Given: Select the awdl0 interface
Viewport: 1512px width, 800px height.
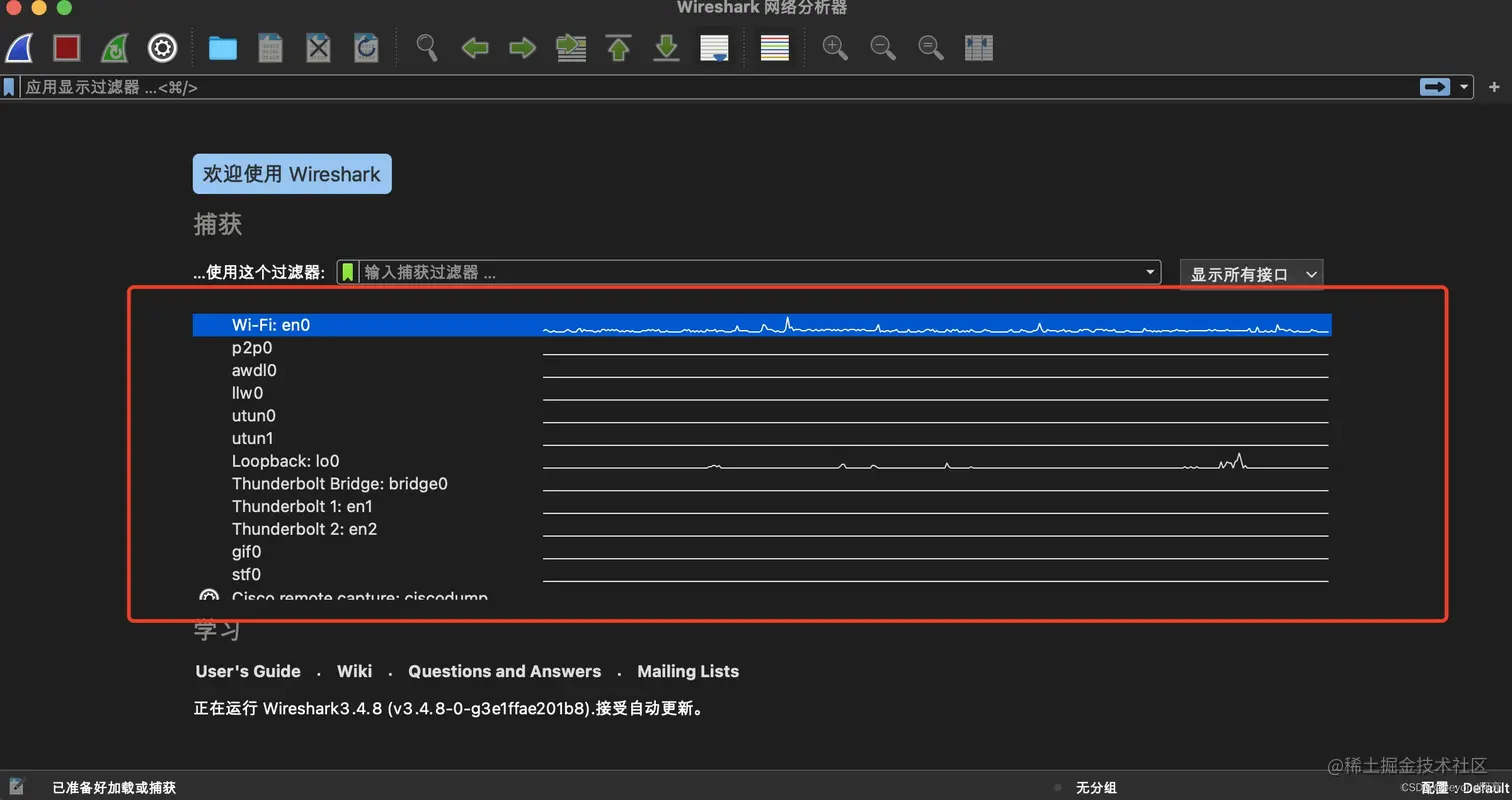Looking at the screenshot, I should (762, 370).
